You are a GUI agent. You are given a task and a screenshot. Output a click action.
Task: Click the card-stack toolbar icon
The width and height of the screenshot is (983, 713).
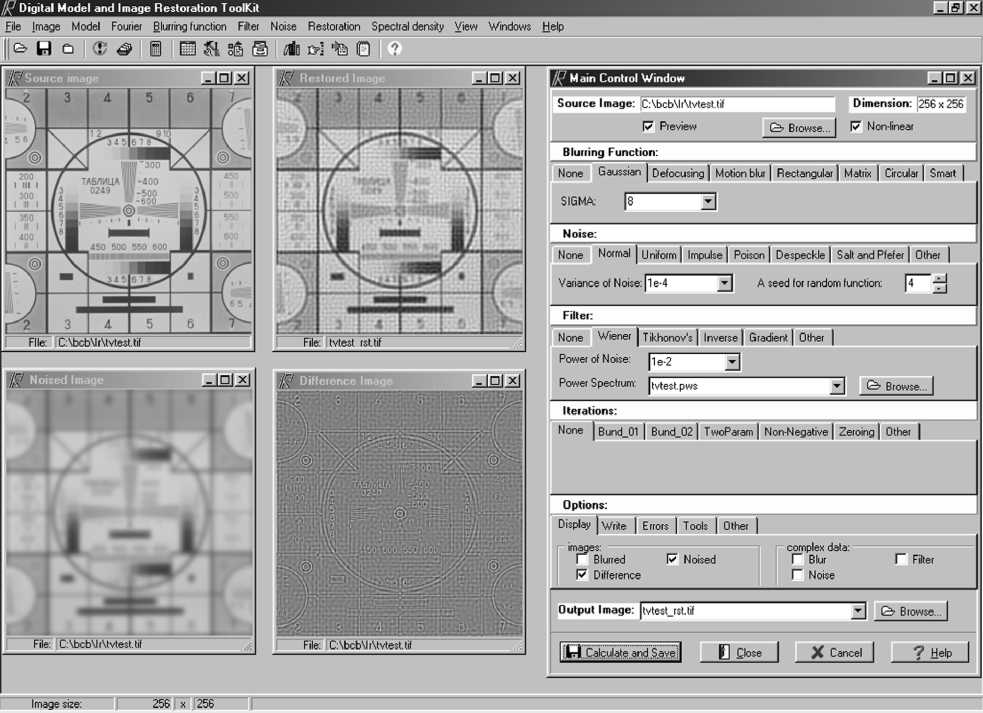(124, 48)
